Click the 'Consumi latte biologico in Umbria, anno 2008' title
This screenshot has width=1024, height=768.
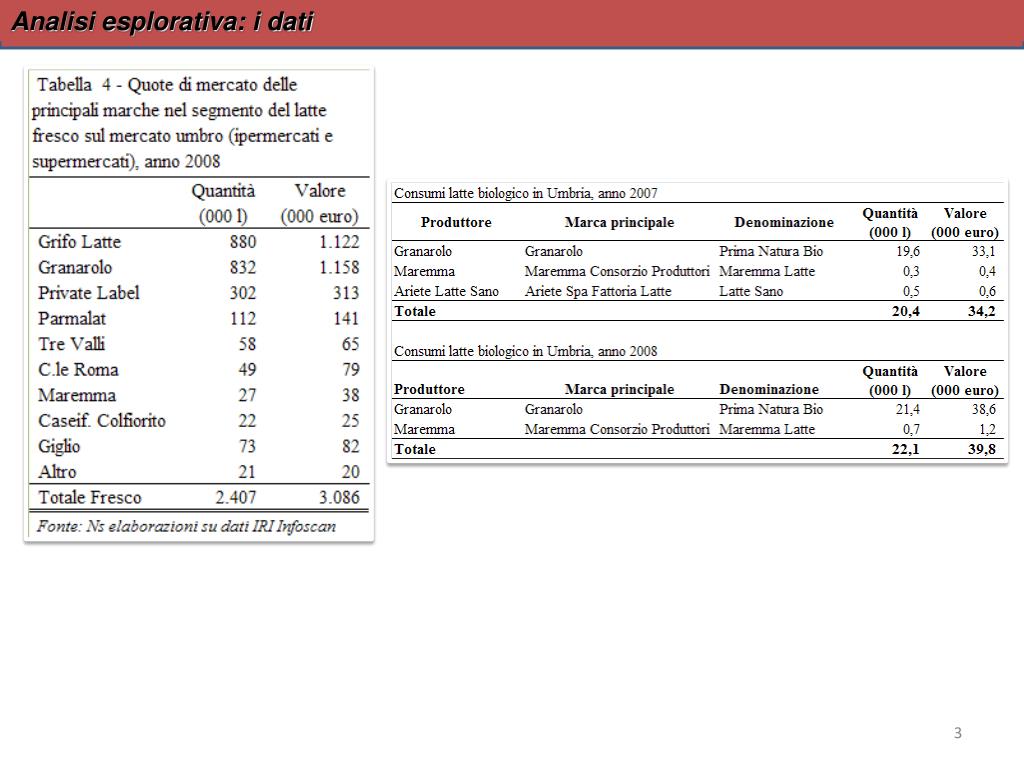[x=526, y=351]
